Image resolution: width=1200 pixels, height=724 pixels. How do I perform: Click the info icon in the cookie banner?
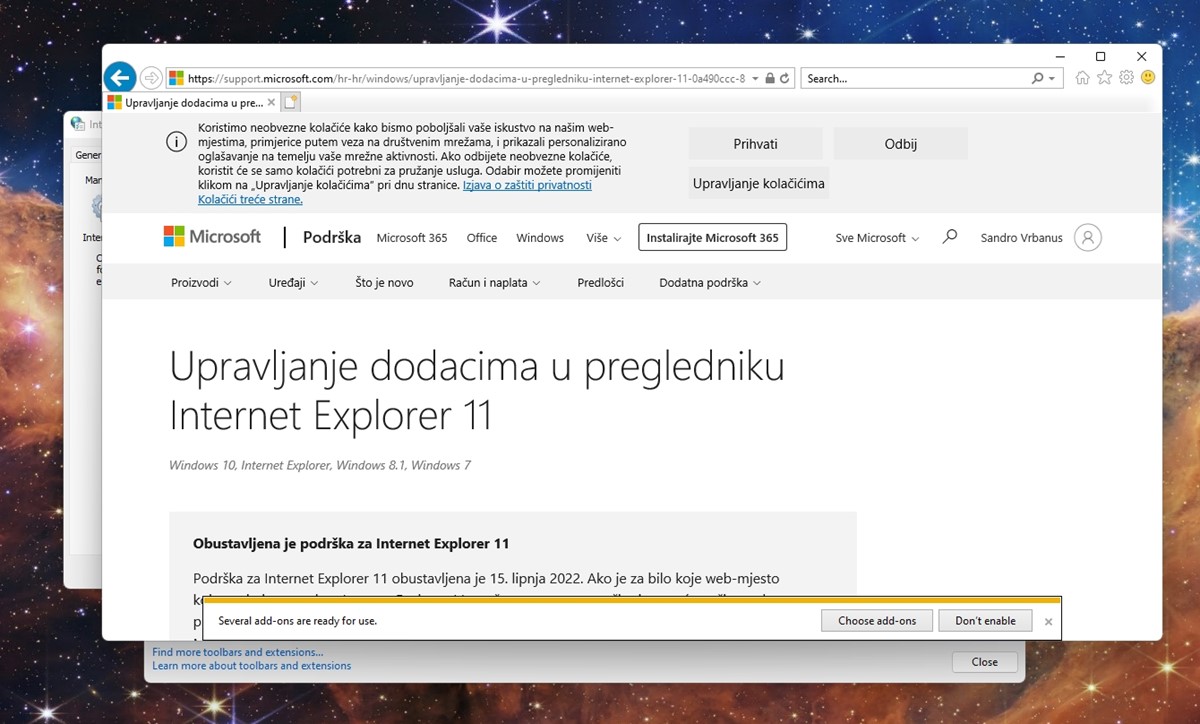click(176, 142)
